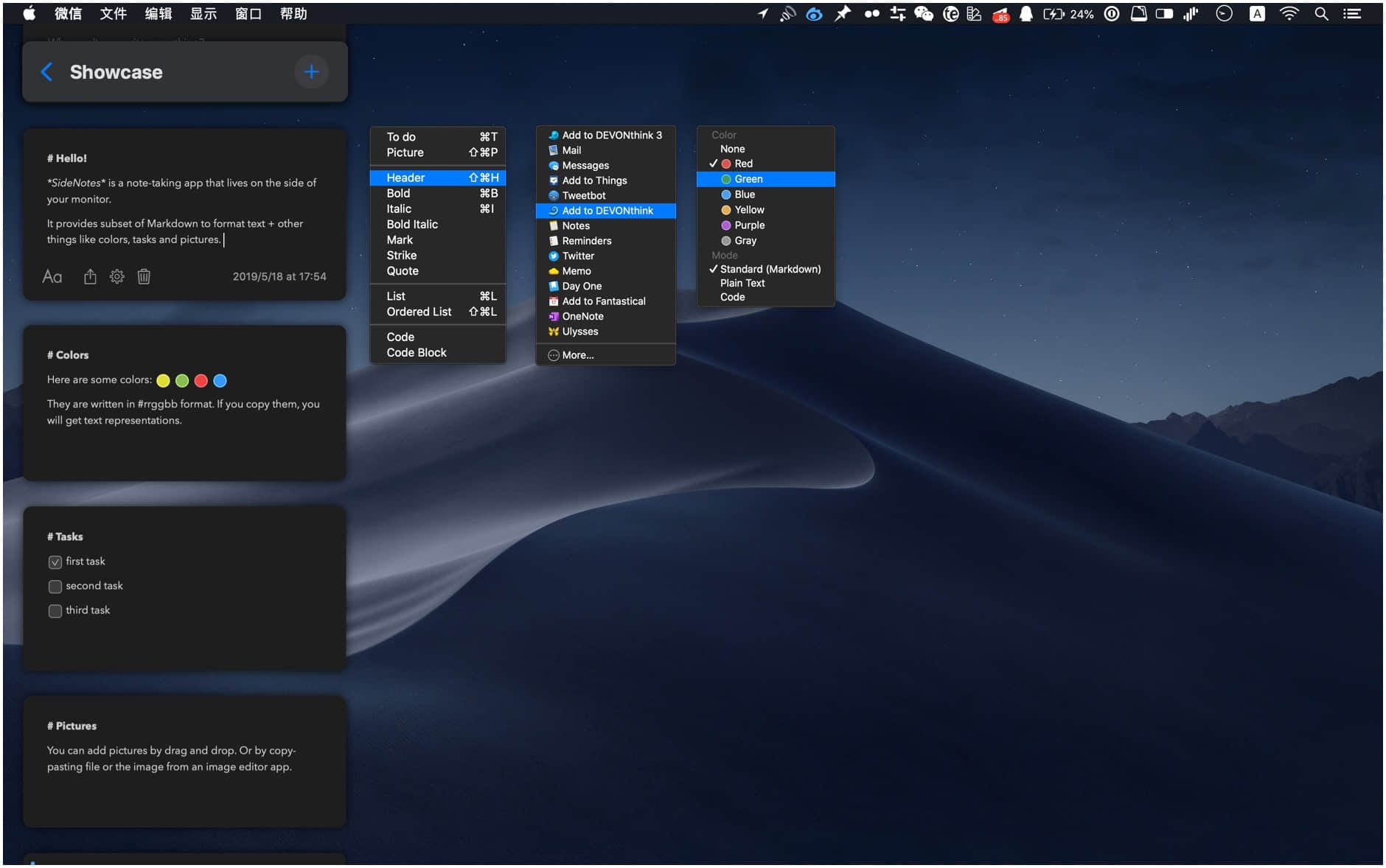Click the Wi-Fi icon in menu bar
The width and height of the screenshot is (1386, 868).
coord(1289,14)
